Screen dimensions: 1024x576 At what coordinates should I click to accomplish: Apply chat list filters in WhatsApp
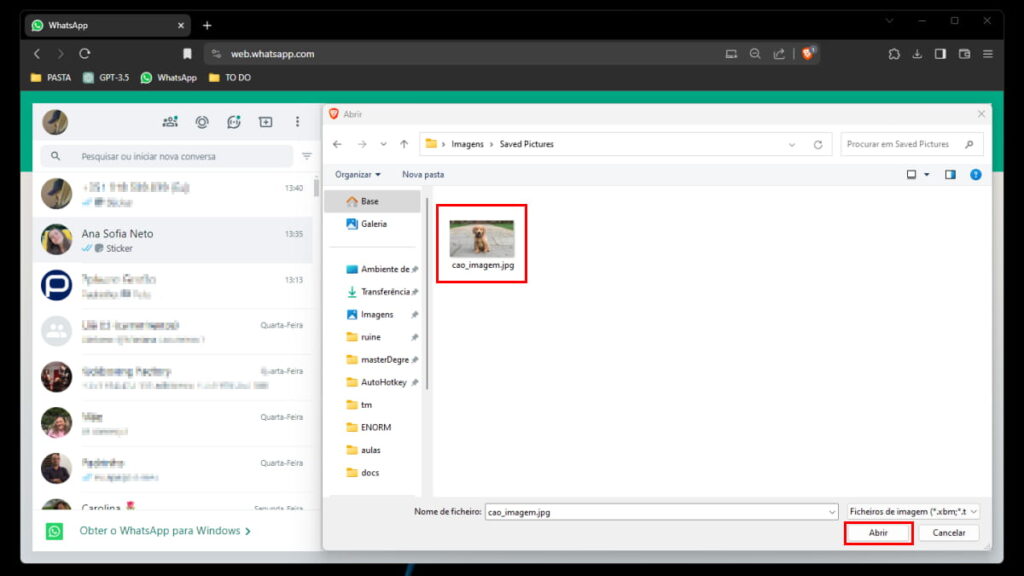click(x=307, y=157)
